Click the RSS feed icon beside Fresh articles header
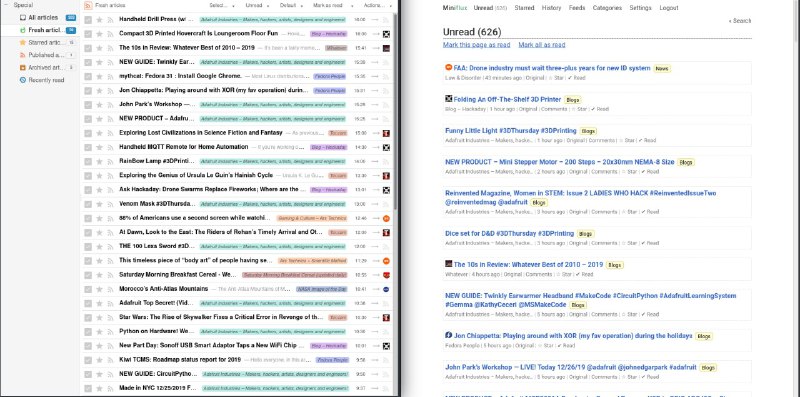 (88, 5)
